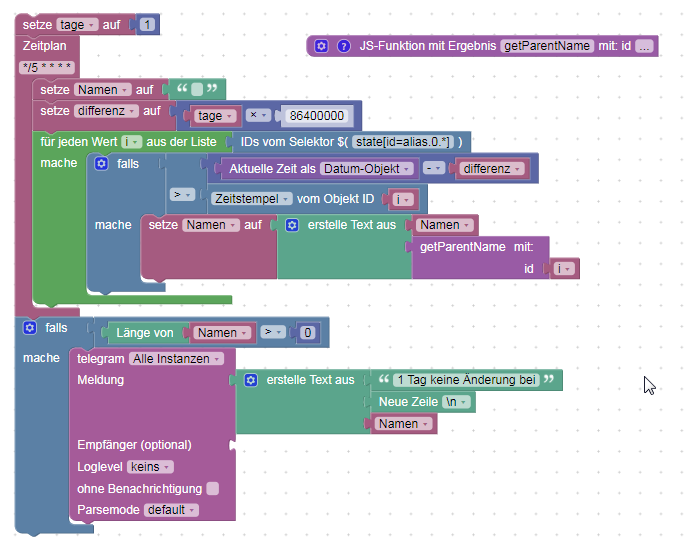Open 'Namen' variable dropdown in first erstelle Text input
695x537 pixels.
[x=445, y=225]
